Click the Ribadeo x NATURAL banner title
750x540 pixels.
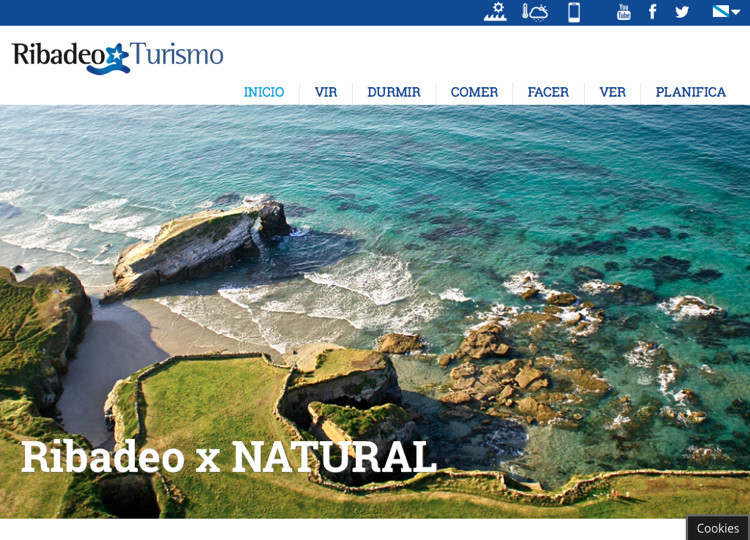(x=229, y=457)
